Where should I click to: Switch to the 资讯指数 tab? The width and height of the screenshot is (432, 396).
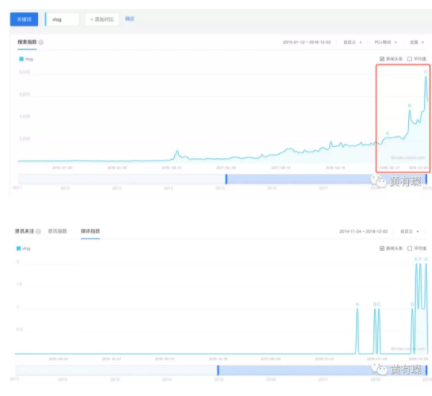click(57, 231)
